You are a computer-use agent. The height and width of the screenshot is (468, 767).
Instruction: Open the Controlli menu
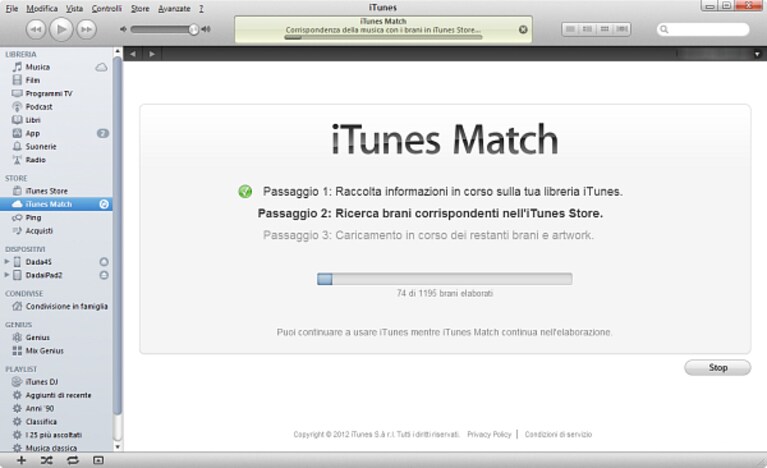107,8
